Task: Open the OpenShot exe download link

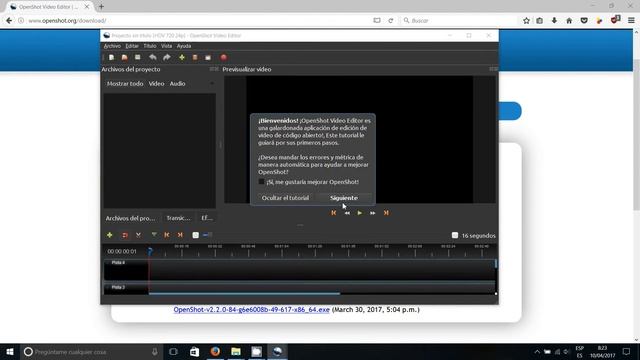Action: (x=251, y=310)
